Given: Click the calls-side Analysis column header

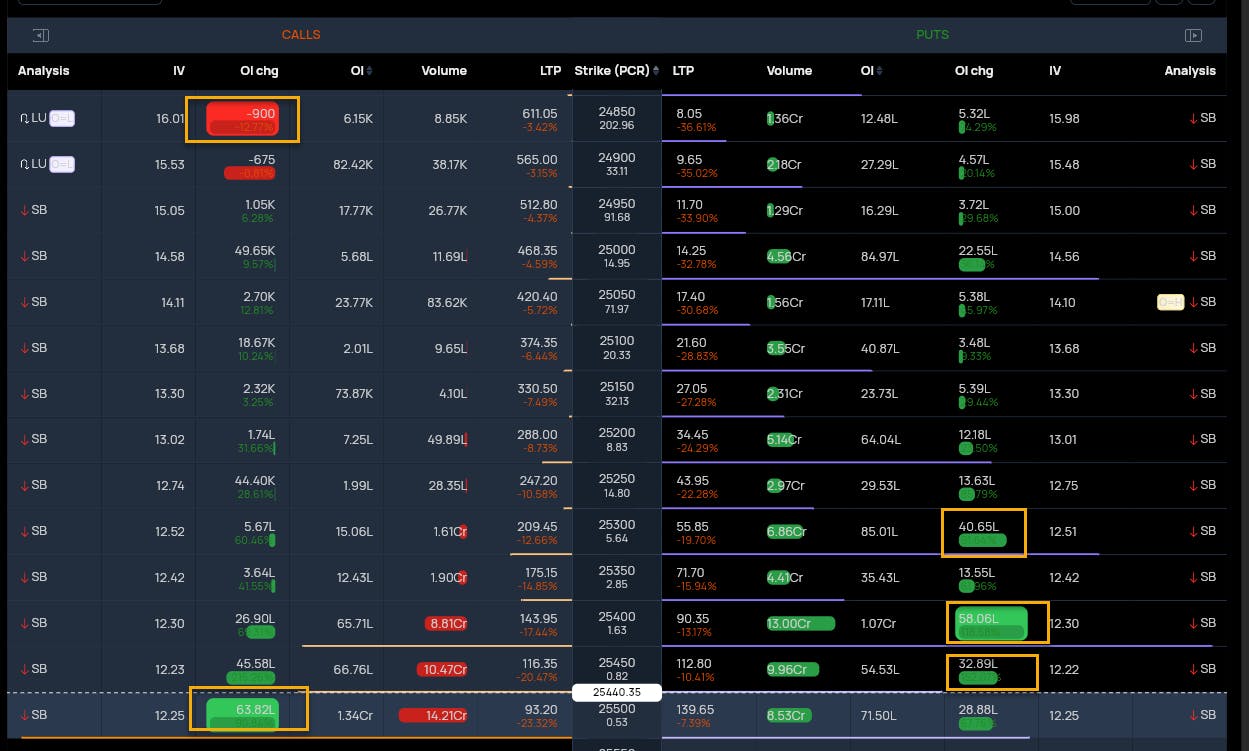Looking at the screenshot, I should tap(44, 71).
